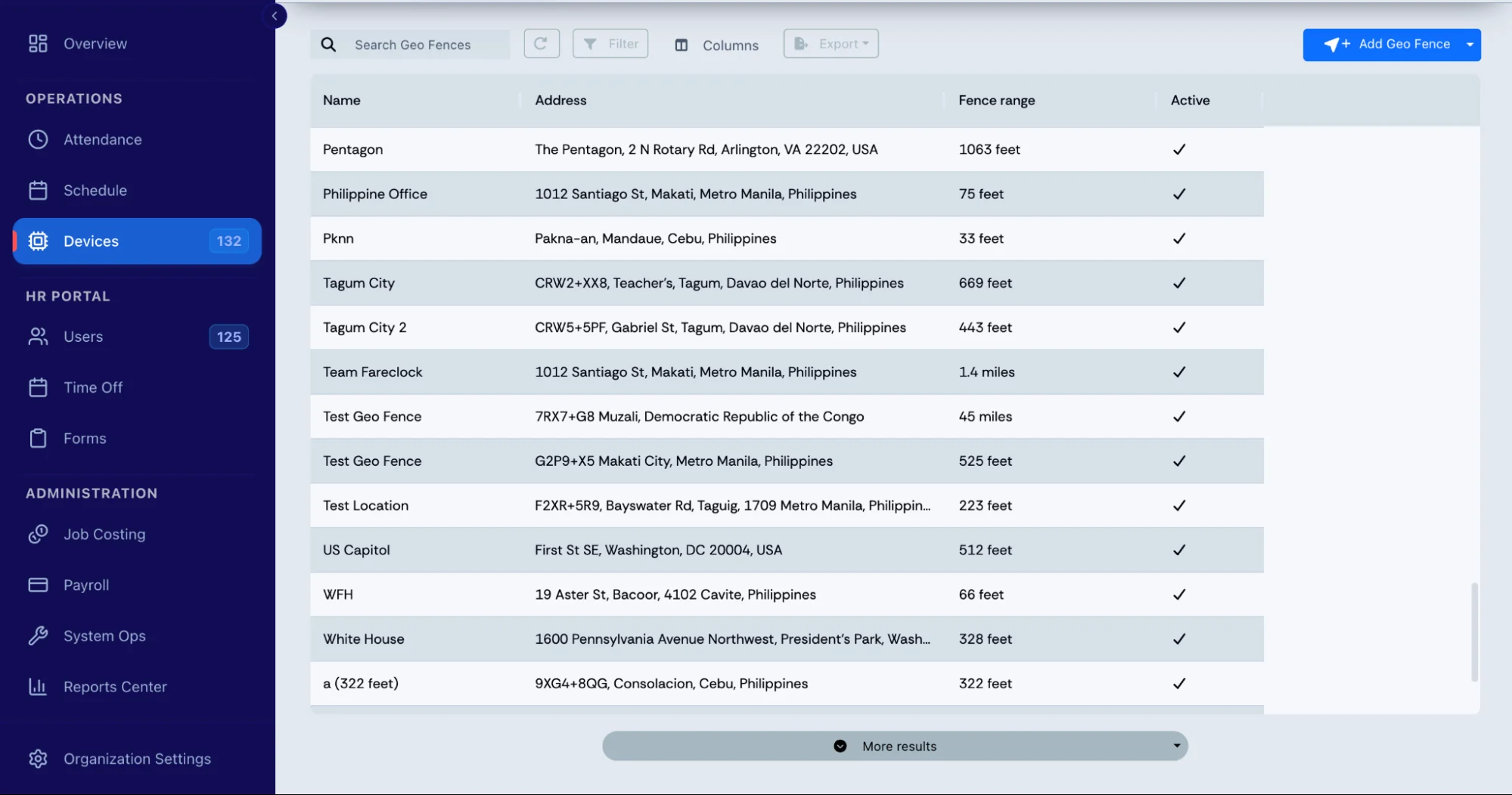This screenshot has height=795, width=1512.
Task: Click the Job Costing coins icon
Action: (38, 534)
